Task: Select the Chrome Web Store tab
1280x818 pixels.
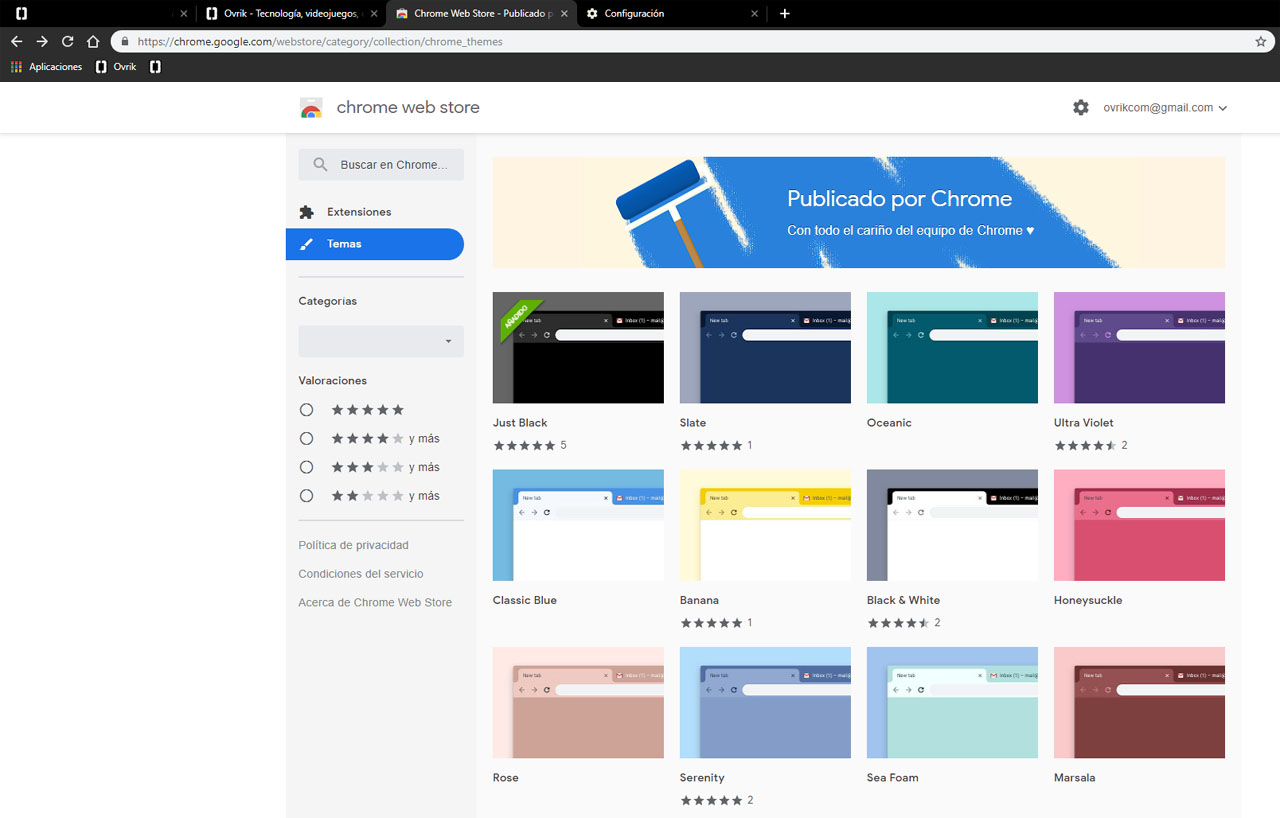Action: pyautogui.click(x=481, y=14)
